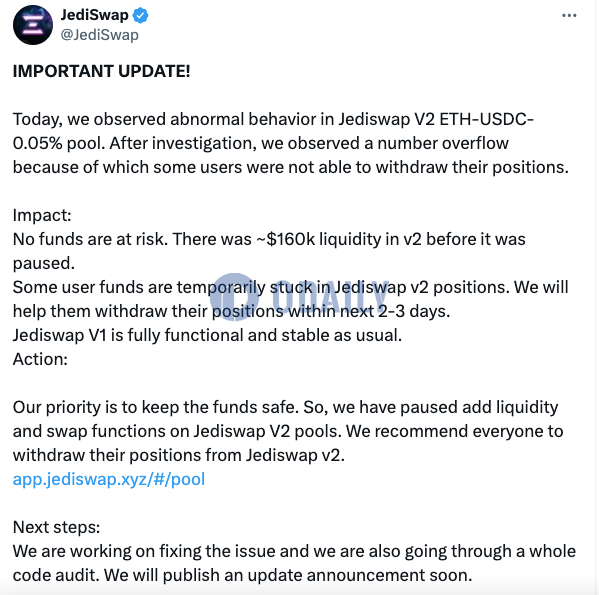Select the IMPORTANT UPDATE! heading
This screenshot has width=599, height=595.
pos(101,71)
